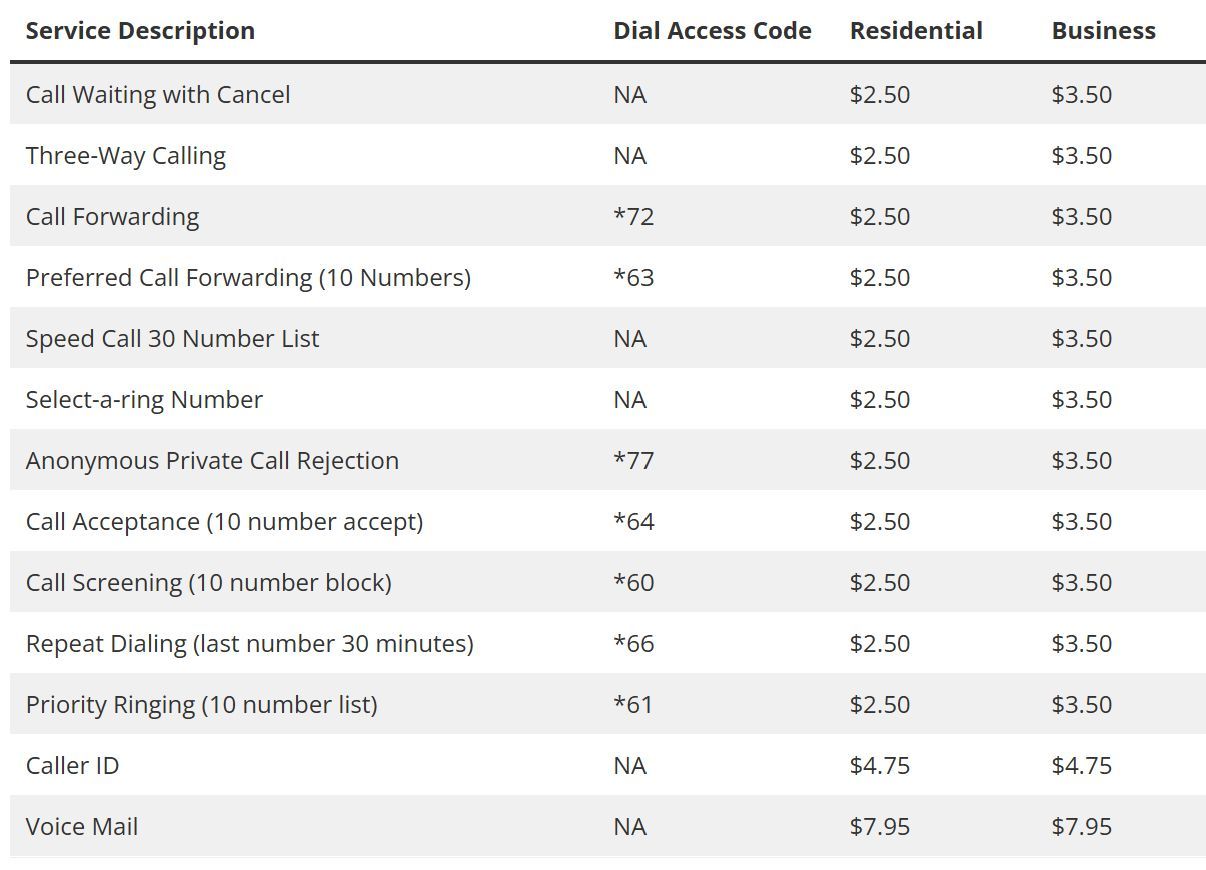This screenshot has height=870, width=1206.
Task: Select the Residential column header
Action: (x=916, y=31)
